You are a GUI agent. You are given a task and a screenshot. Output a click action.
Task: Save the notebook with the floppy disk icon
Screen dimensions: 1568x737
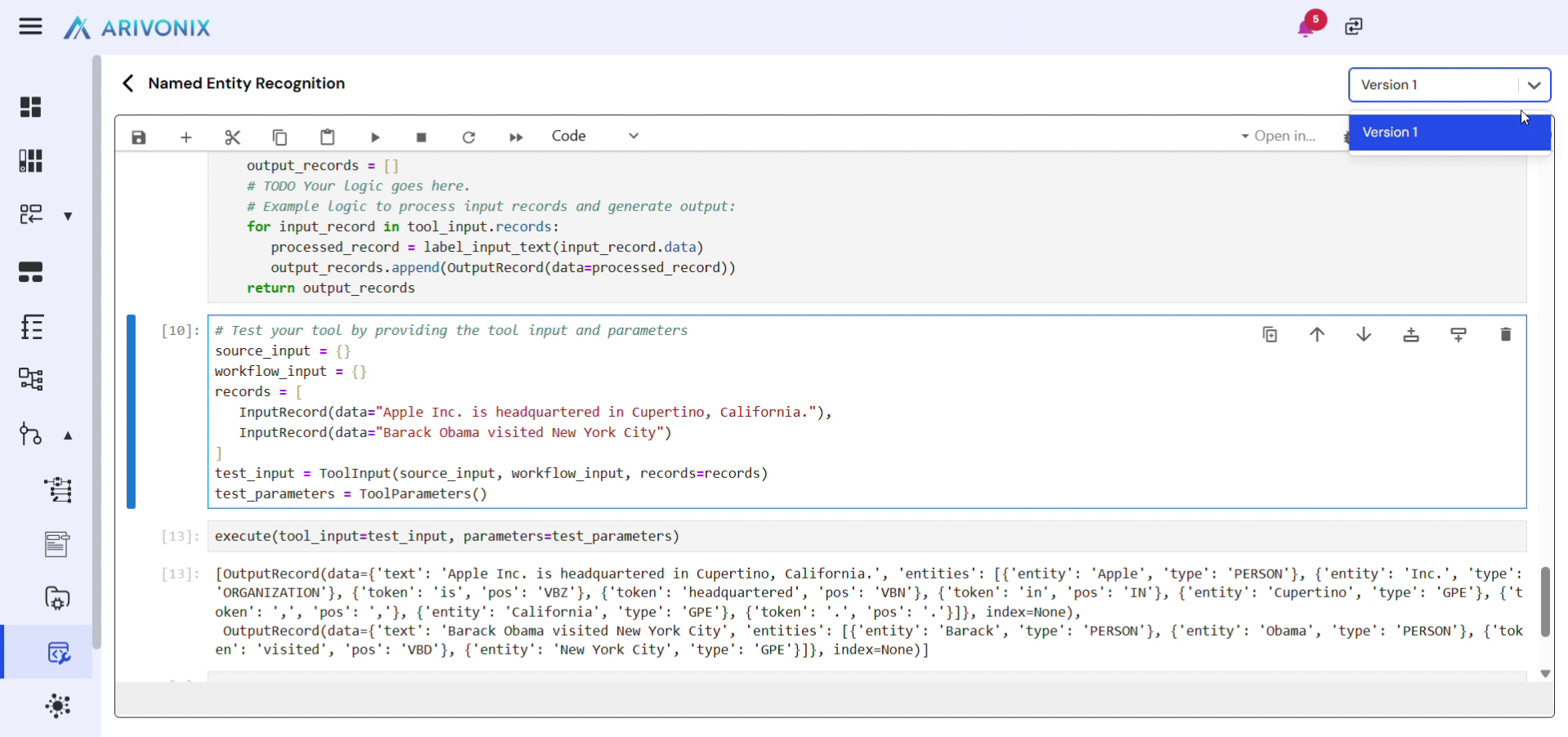pos(139,137)
